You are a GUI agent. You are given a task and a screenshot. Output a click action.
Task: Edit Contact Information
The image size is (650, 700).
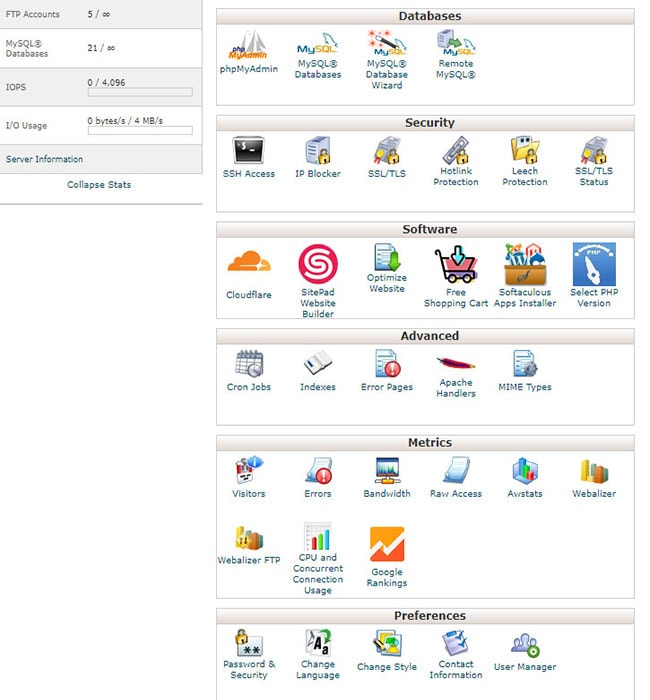[x=456, y=654]
